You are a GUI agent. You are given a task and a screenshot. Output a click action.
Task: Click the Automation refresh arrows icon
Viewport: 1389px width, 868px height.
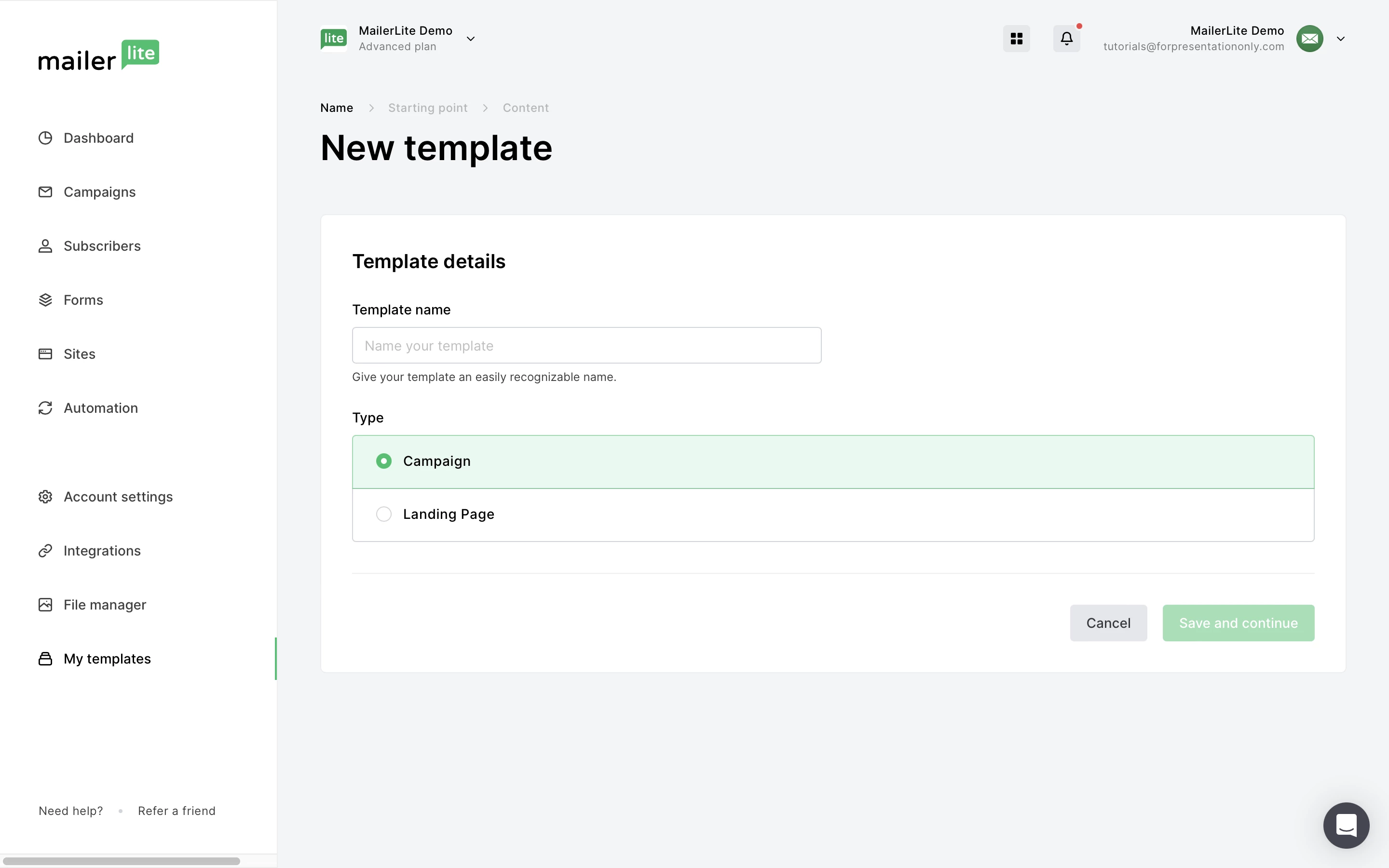point(45,407)
